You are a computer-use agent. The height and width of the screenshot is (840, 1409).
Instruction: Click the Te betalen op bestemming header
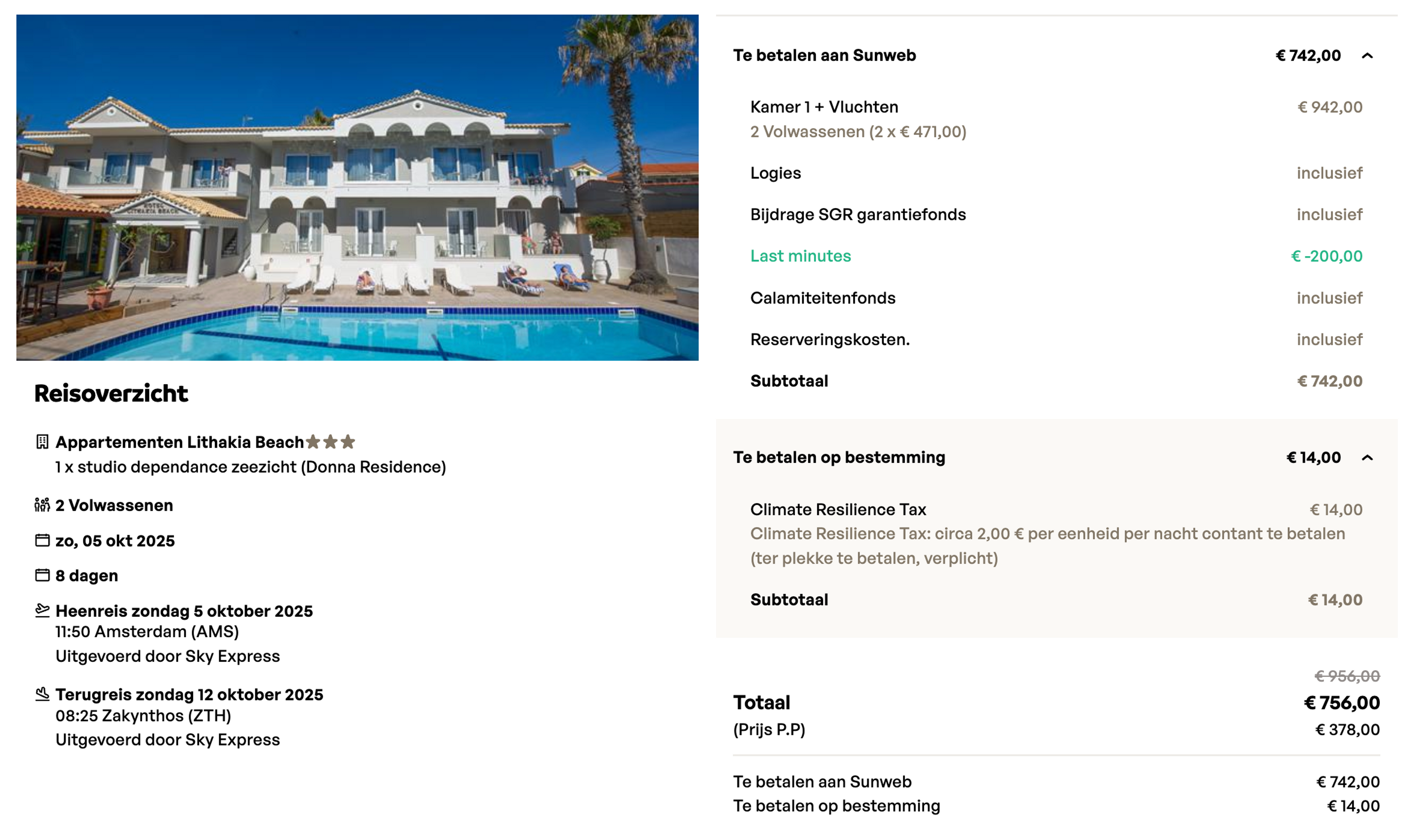tap(839, 457)
